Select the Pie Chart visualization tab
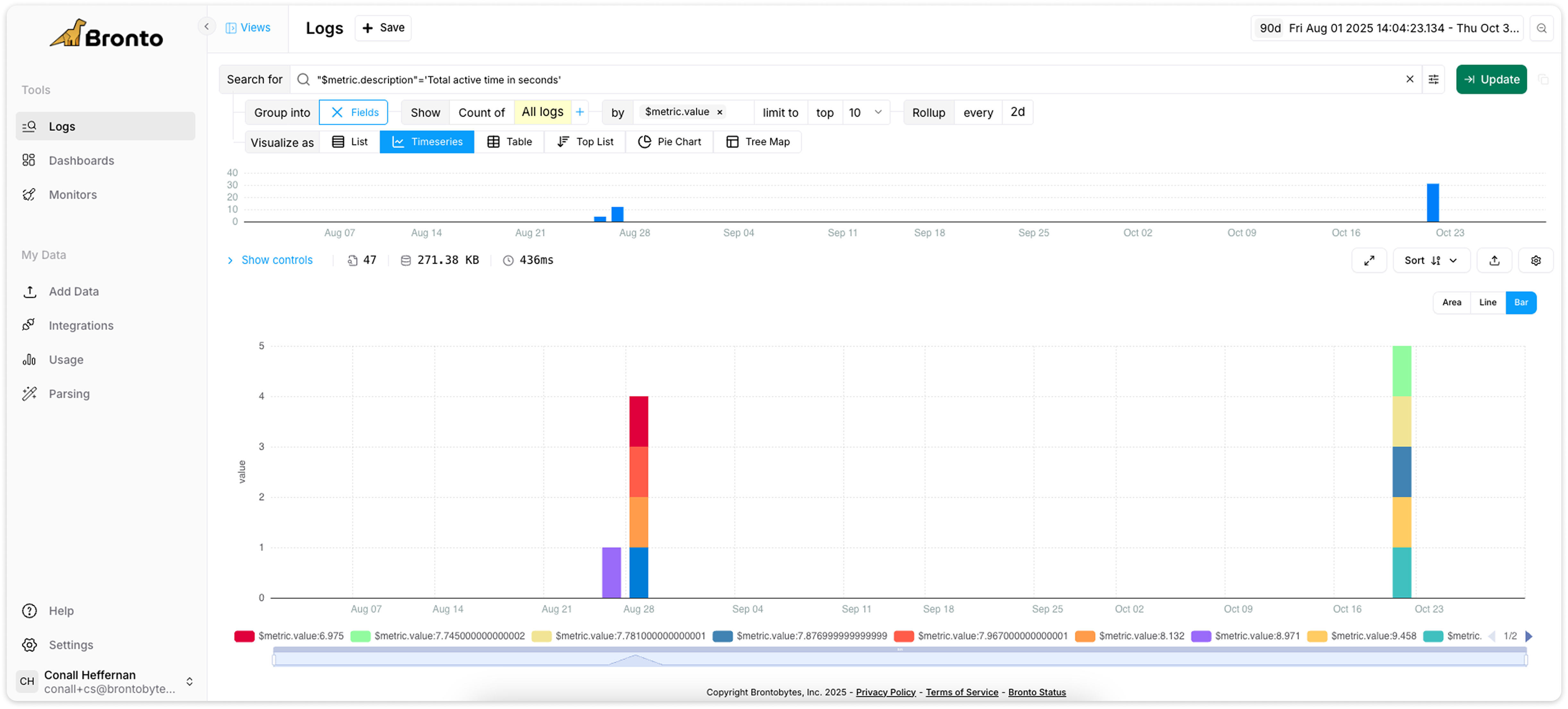Viewport: 1568px width, 709px height. [x=670, y=142]
